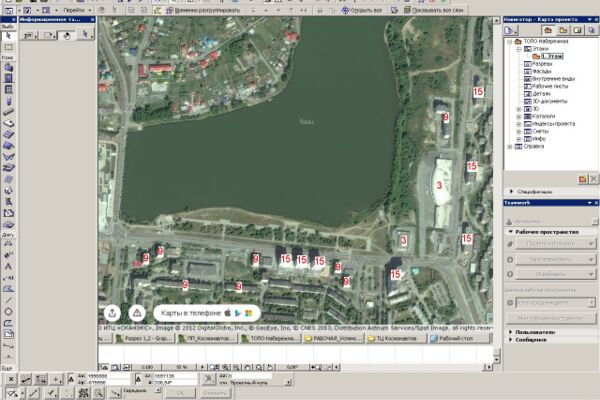Collapse the Рабочее пространство section
The image size is (600, 400).
pos(510,232)
